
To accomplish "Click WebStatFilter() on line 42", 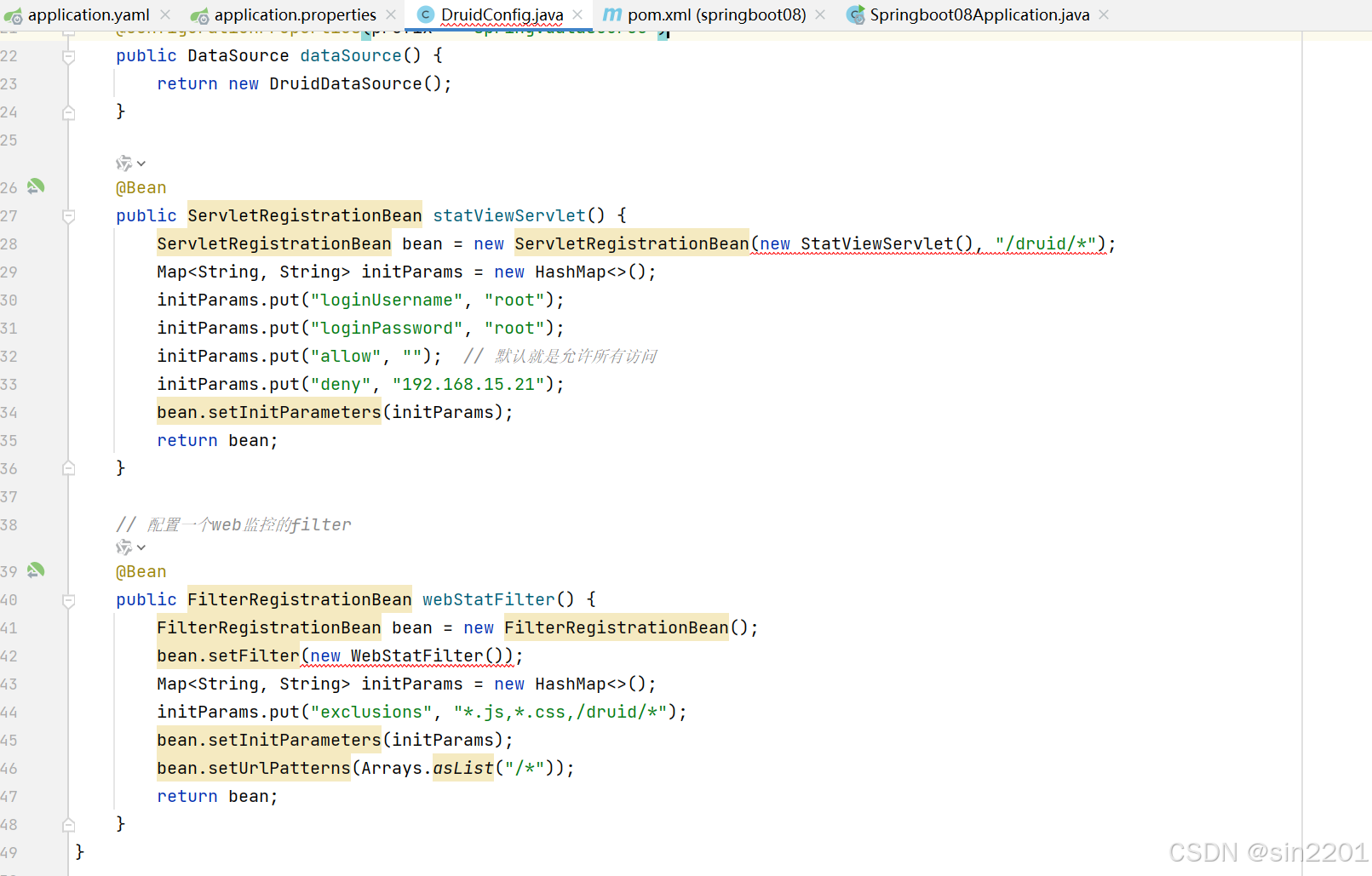I will 428,656.
